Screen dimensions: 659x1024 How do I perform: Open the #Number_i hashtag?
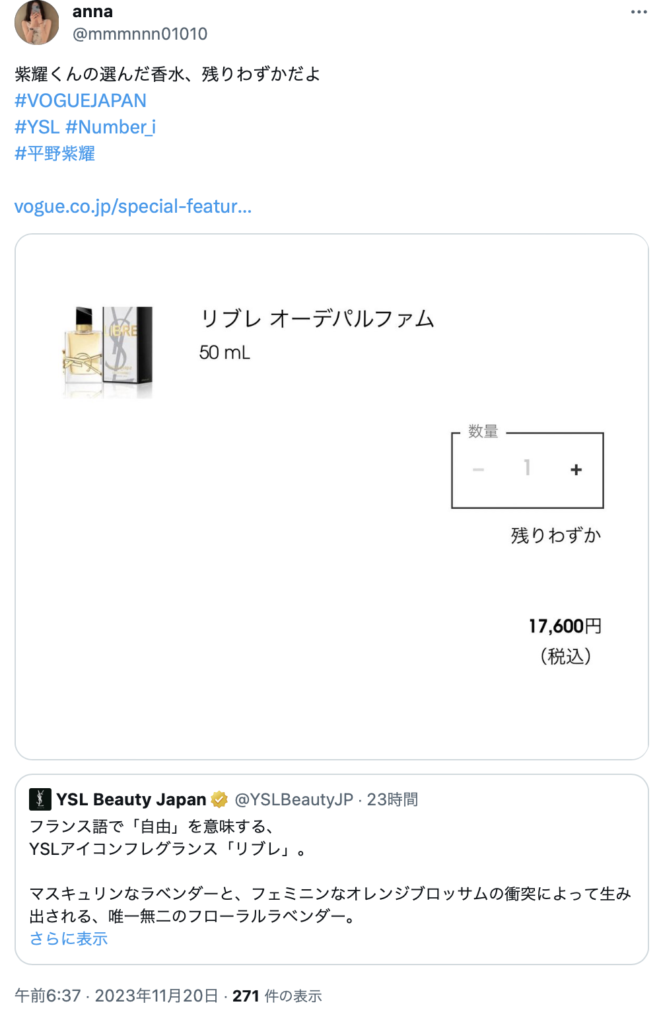coord(110,127)
